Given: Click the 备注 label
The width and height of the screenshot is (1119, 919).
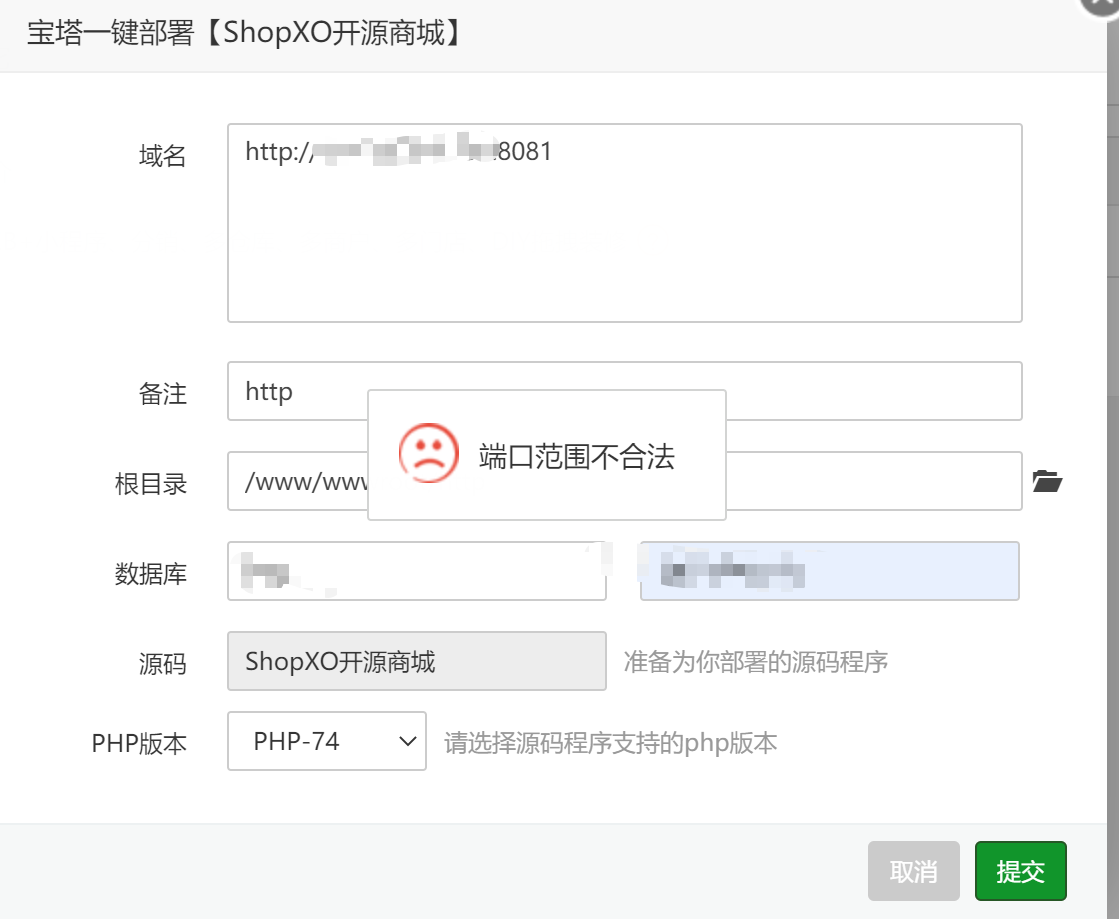Looking at the screenshot, I should coord(163,394).
